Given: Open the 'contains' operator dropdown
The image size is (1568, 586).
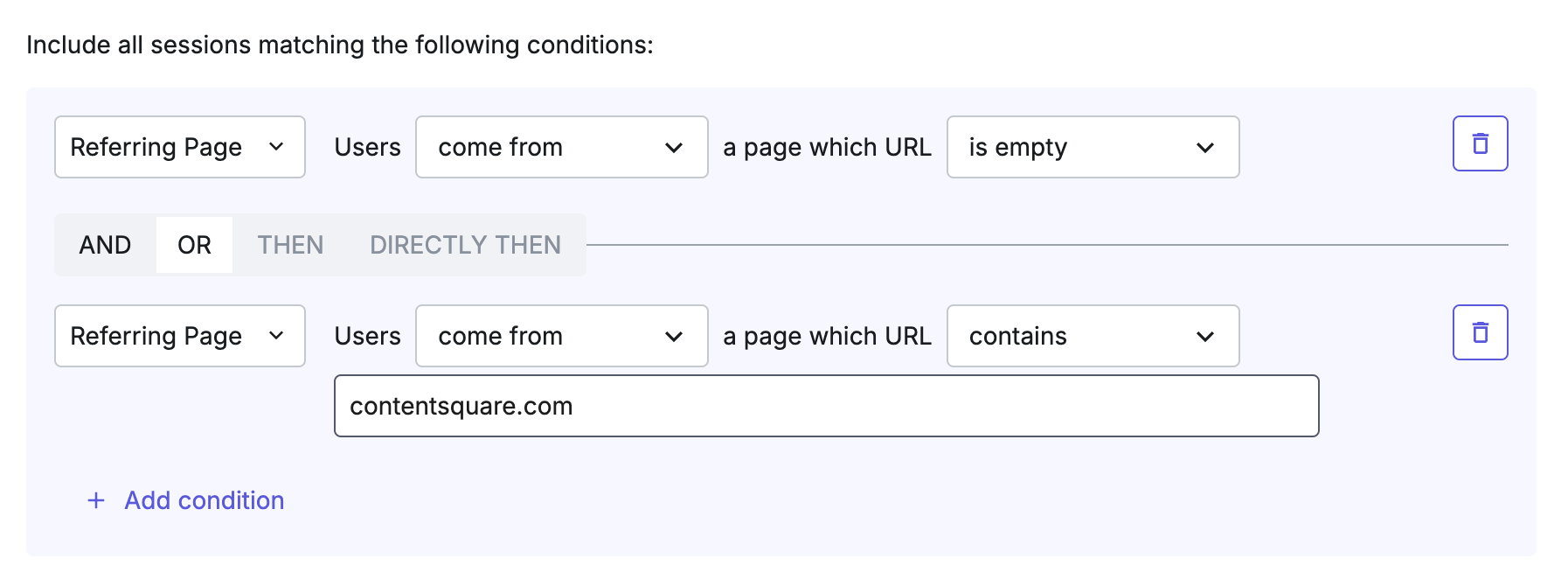Looking at the screenshot, I should [1092, 336].
